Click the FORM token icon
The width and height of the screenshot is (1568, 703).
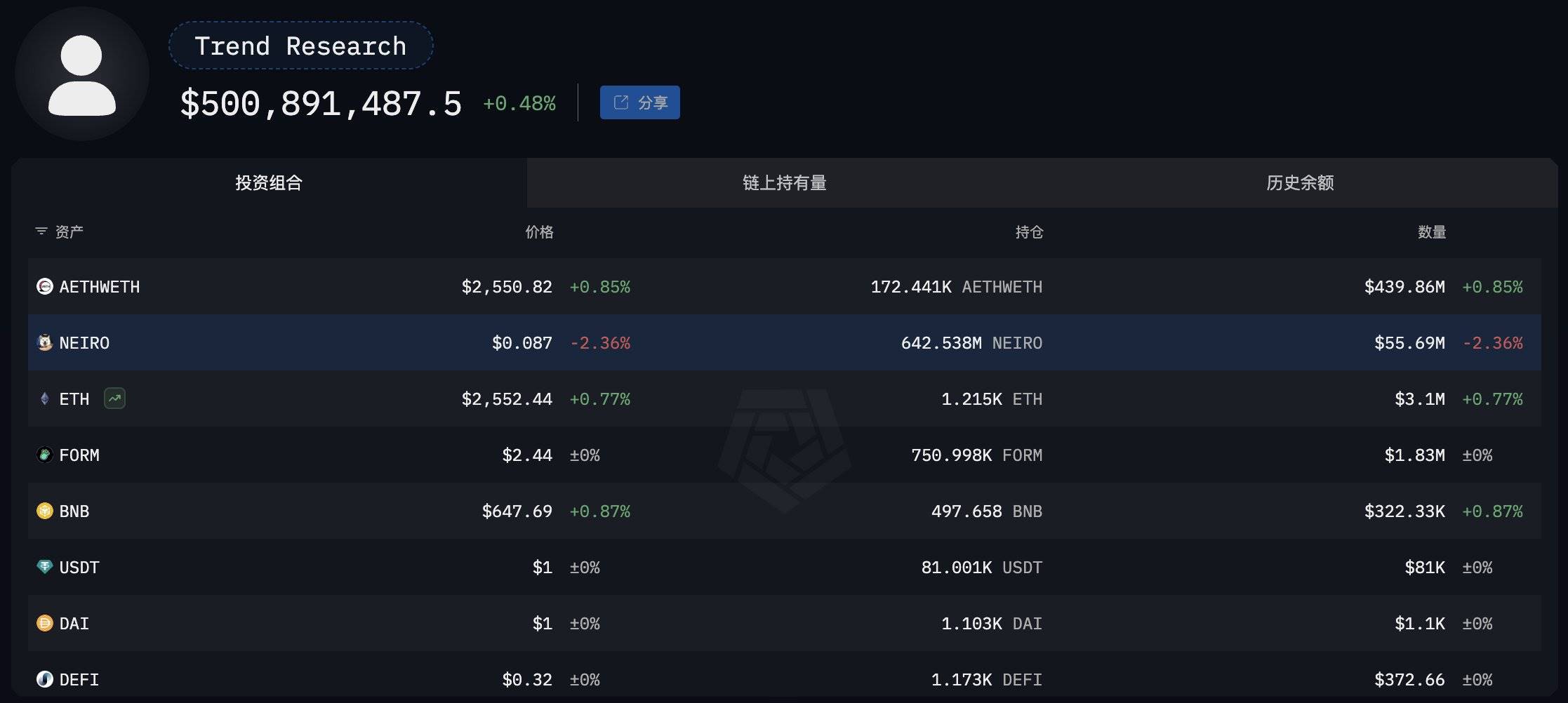(44, 455)
